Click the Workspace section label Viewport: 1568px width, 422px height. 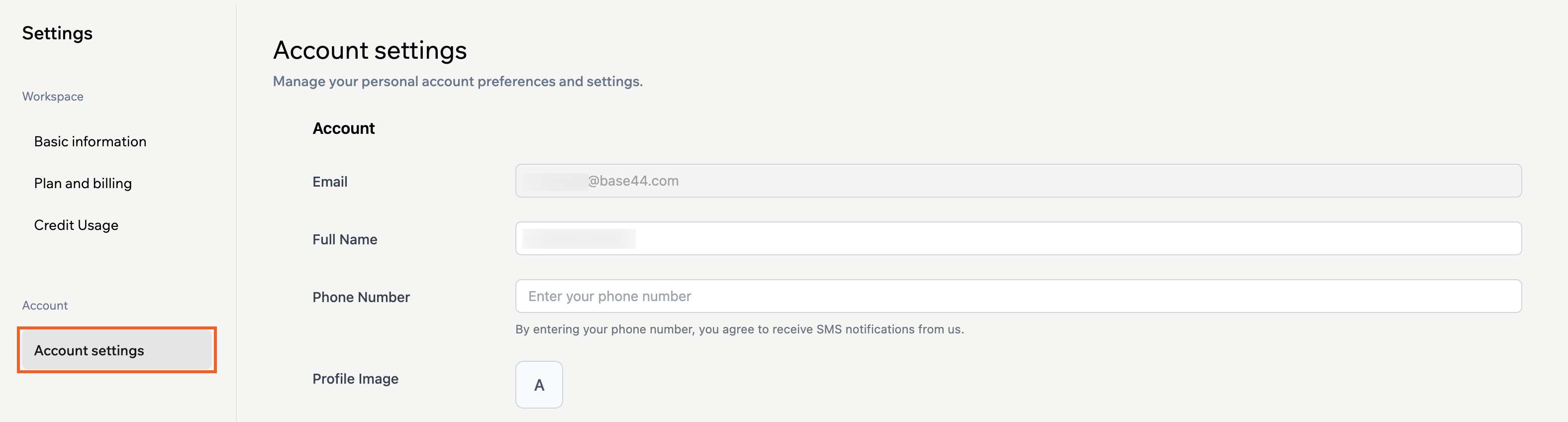(x=52, y=96)
